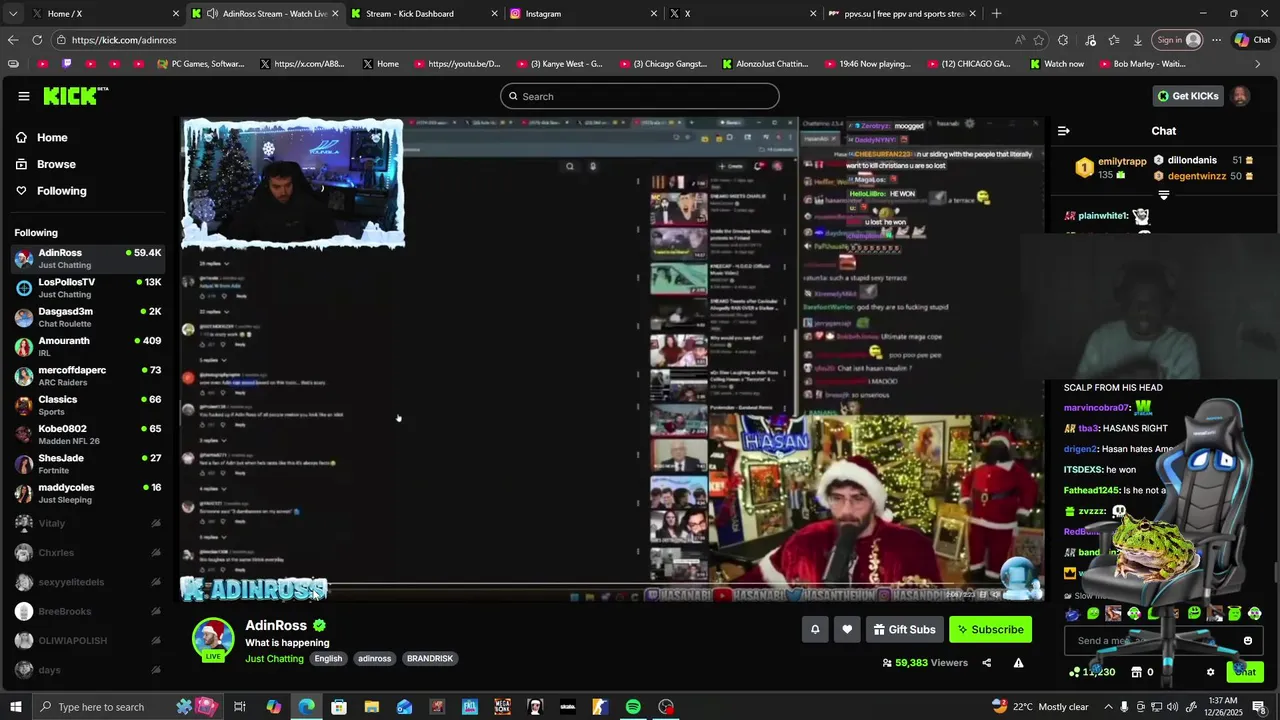
Task: Open a new browser tab
Action: [x=996, y=13]
